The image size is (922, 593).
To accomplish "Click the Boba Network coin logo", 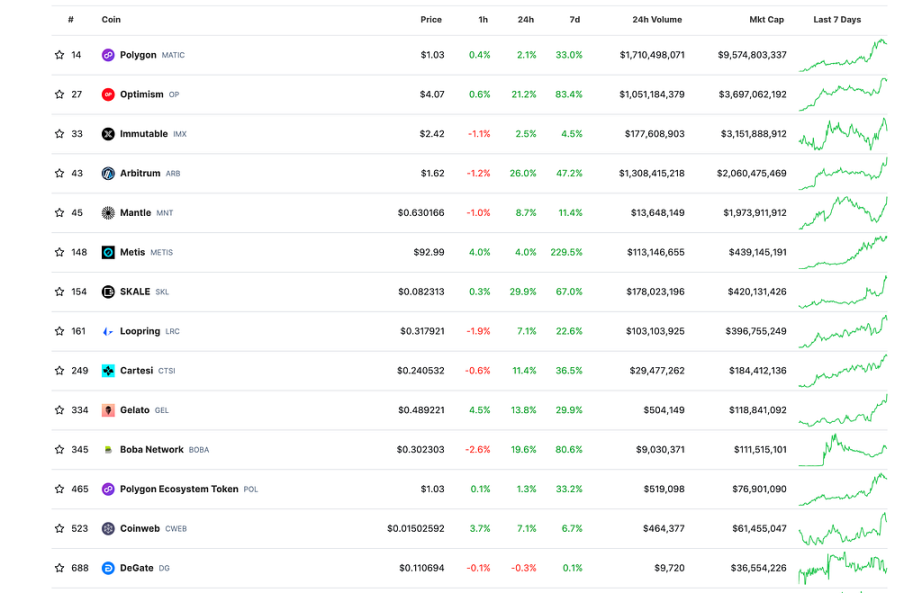I will pos(108,449).
